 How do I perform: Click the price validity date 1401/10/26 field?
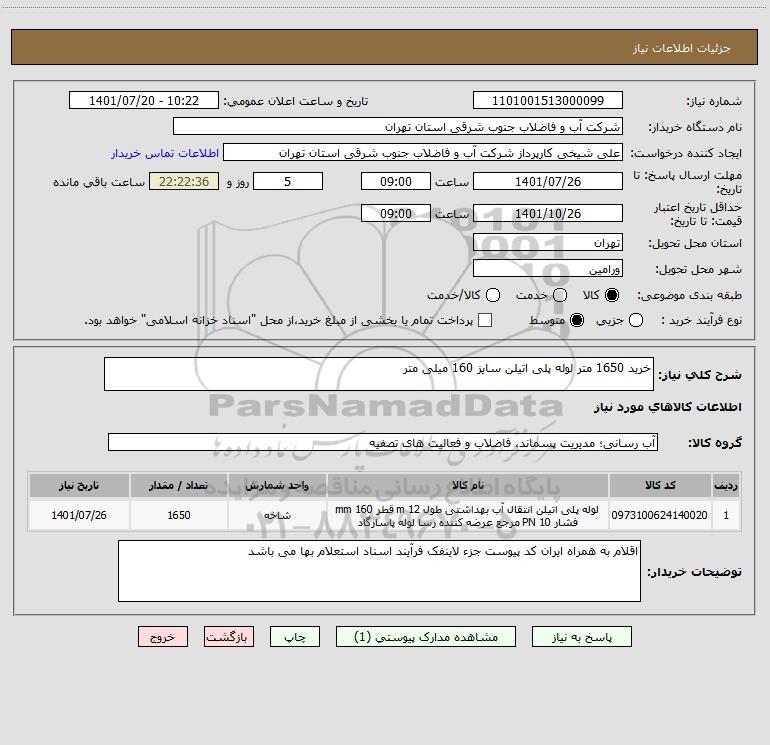point(548,214)
